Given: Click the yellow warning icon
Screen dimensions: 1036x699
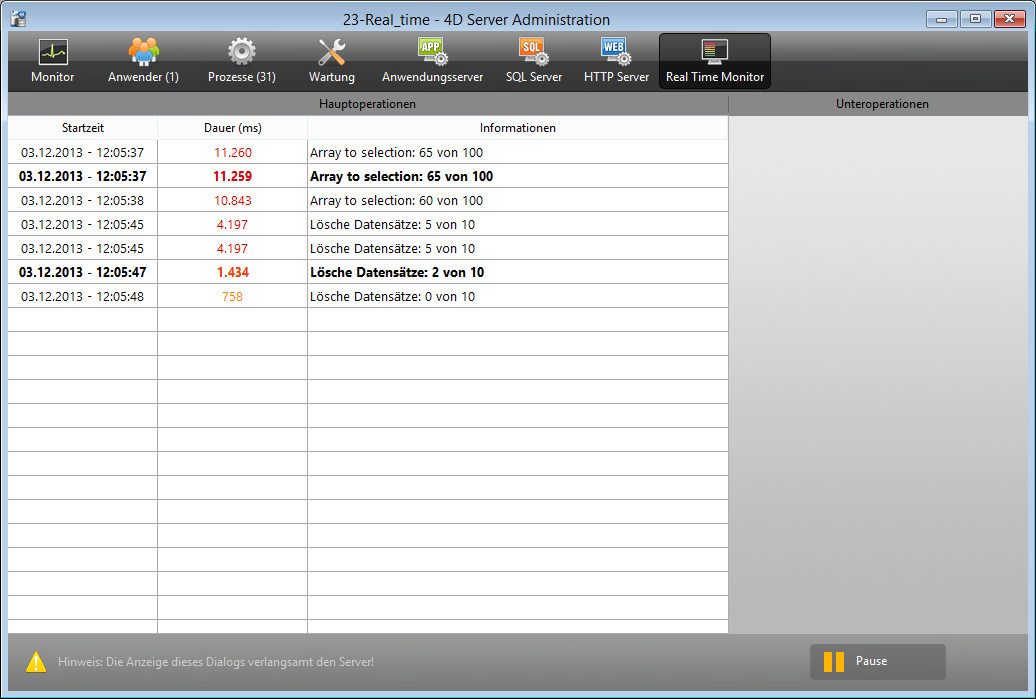Looking at the screenshot, I should tap(36, 661).
